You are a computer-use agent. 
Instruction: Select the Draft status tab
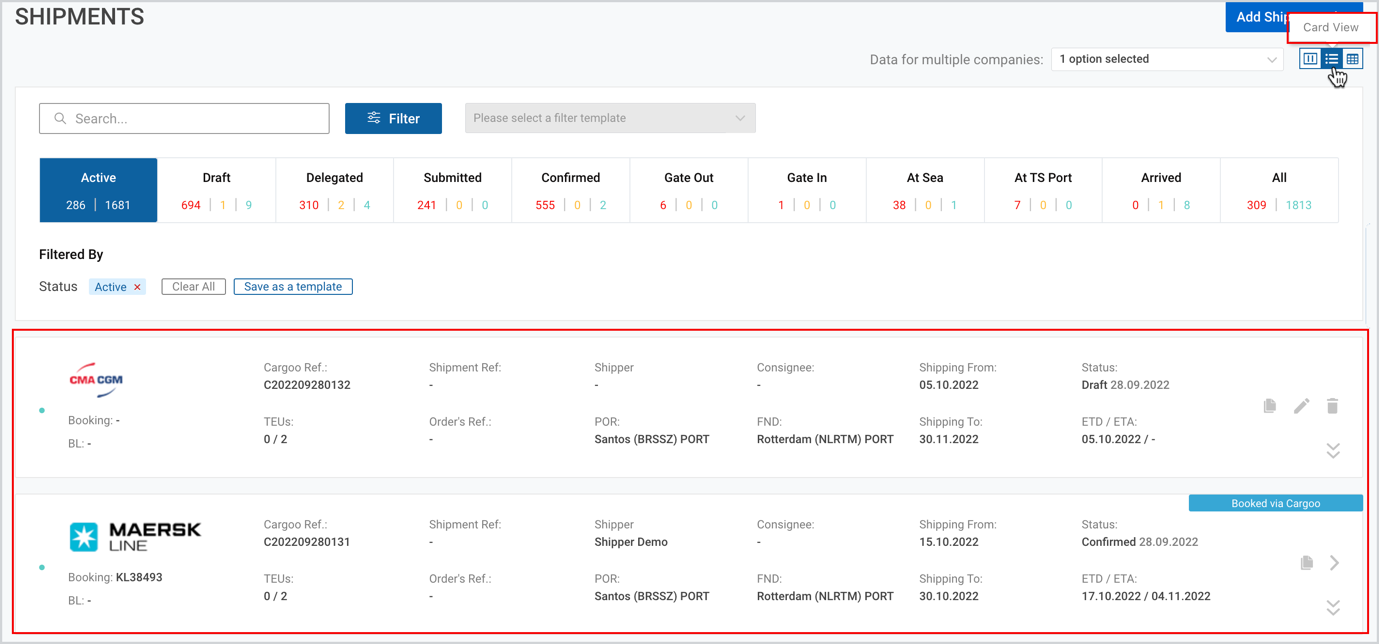pyautogui.click(x=216, y=190)
